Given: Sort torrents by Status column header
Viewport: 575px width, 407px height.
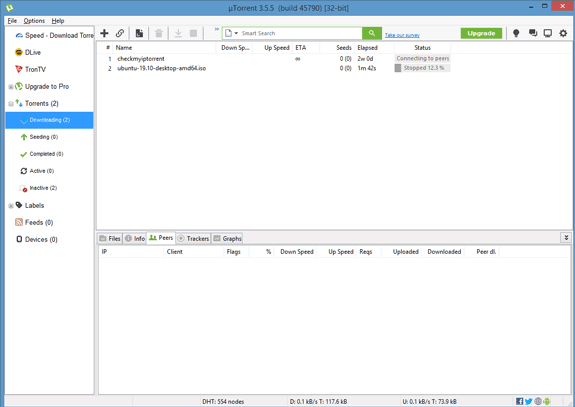Looking at the screenshot, I should [422, 48].
